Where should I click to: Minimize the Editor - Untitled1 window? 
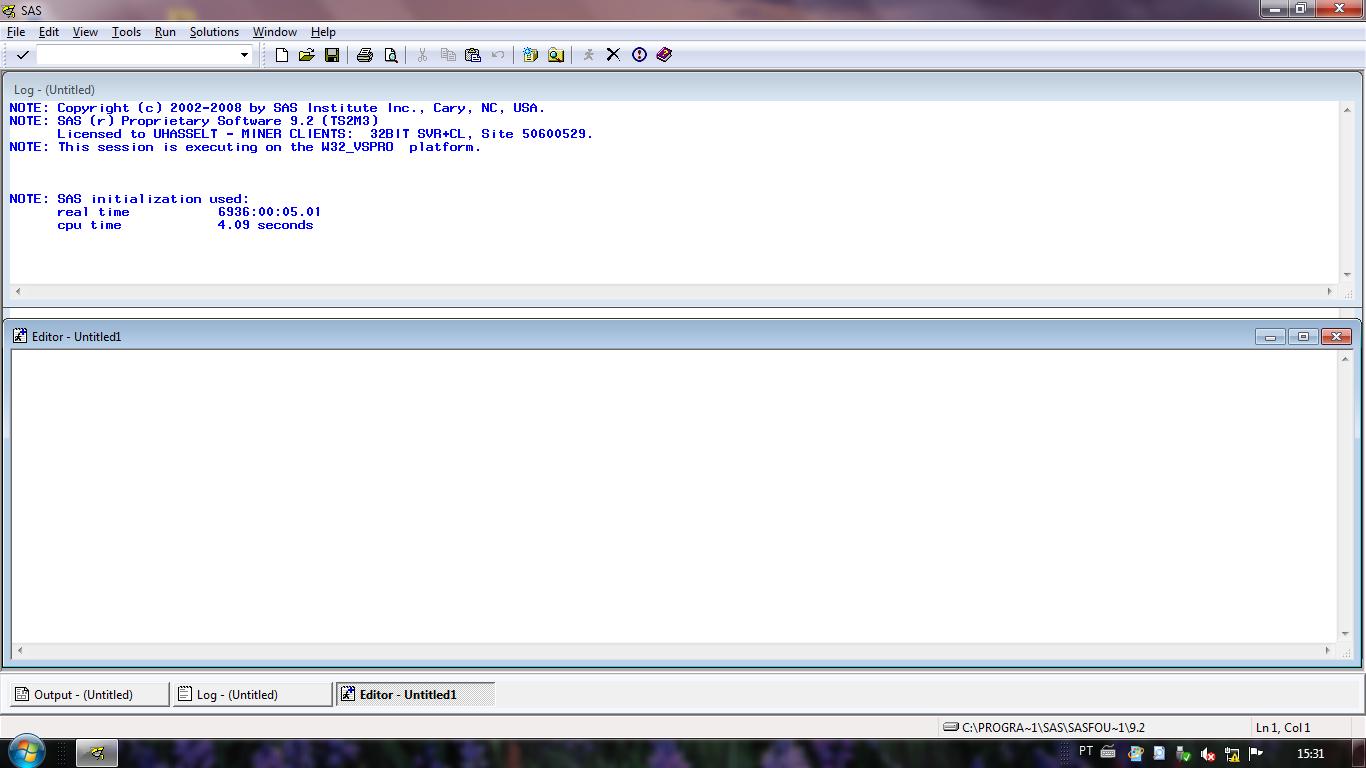click(x=1270, y=337)
